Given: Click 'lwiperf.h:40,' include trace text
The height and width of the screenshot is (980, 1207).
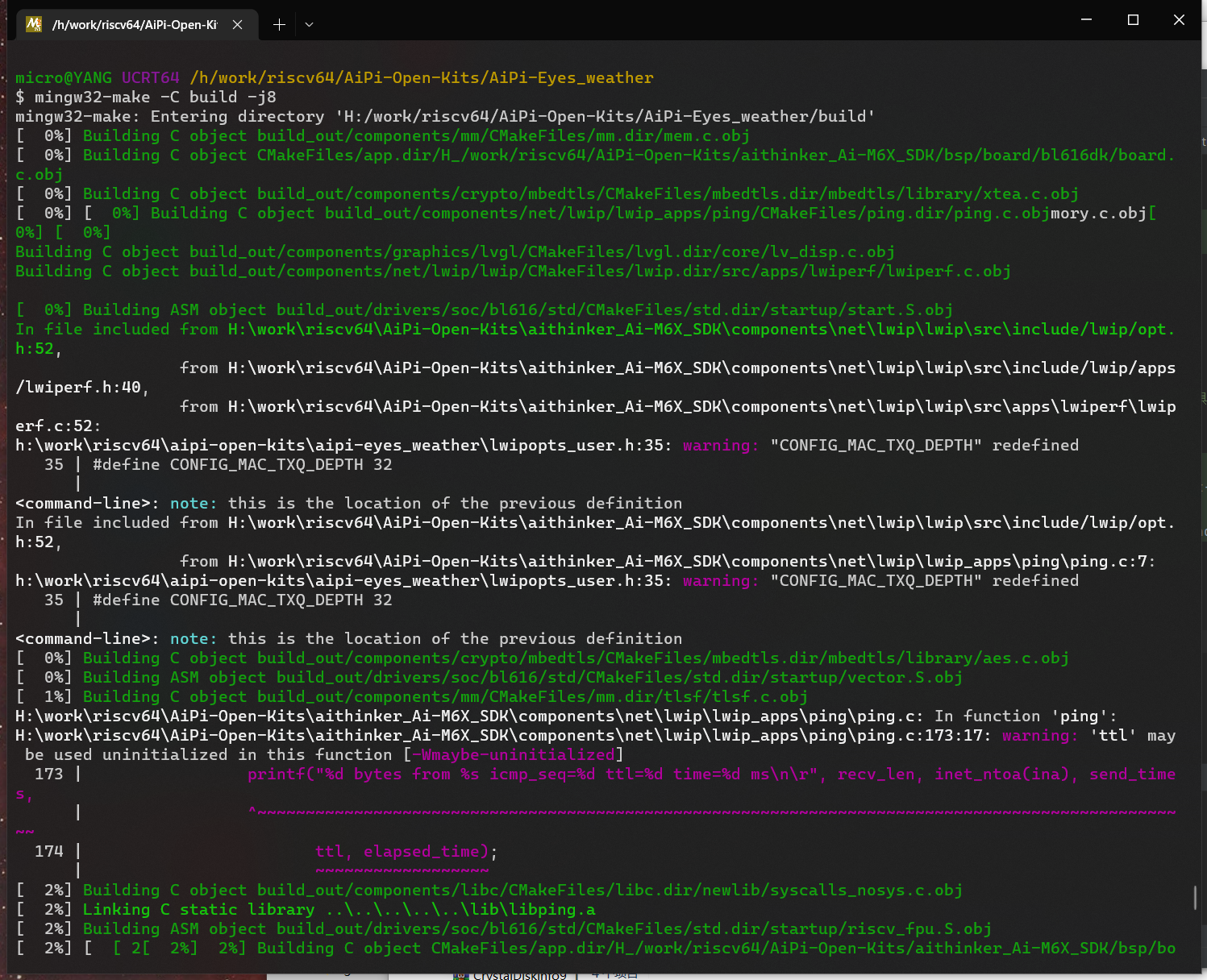Looking at the screenshot, I should (x=82, y=388).
